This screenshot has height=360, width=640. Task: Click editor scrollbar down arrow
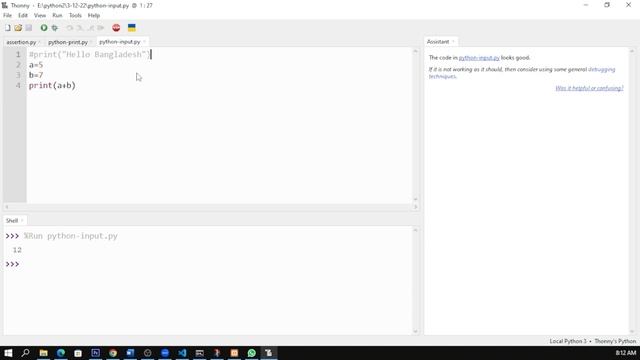[416, 199]
